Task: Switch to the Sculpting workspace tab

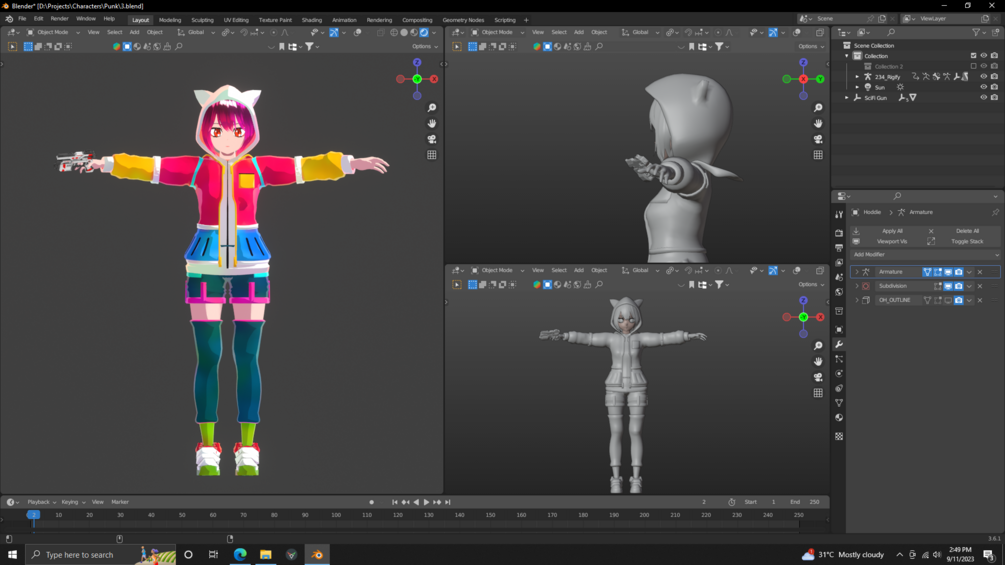Action: click(202, 20)
